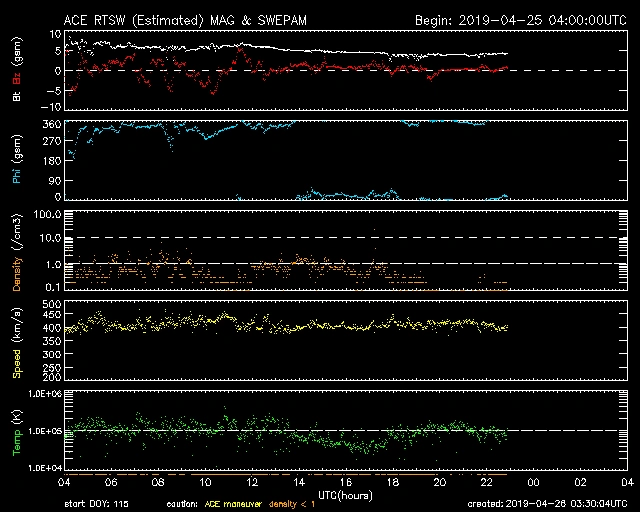Screen dimensions: 640x512
Task: Click the '1.0E+04' temperature axis value
Action: pos(45,468)
